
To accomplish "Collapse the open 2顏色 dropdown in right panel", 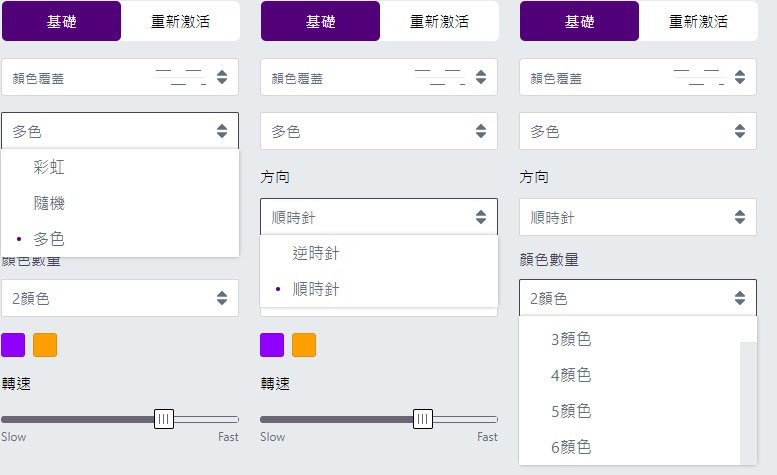I will click(x=638, y=298).
